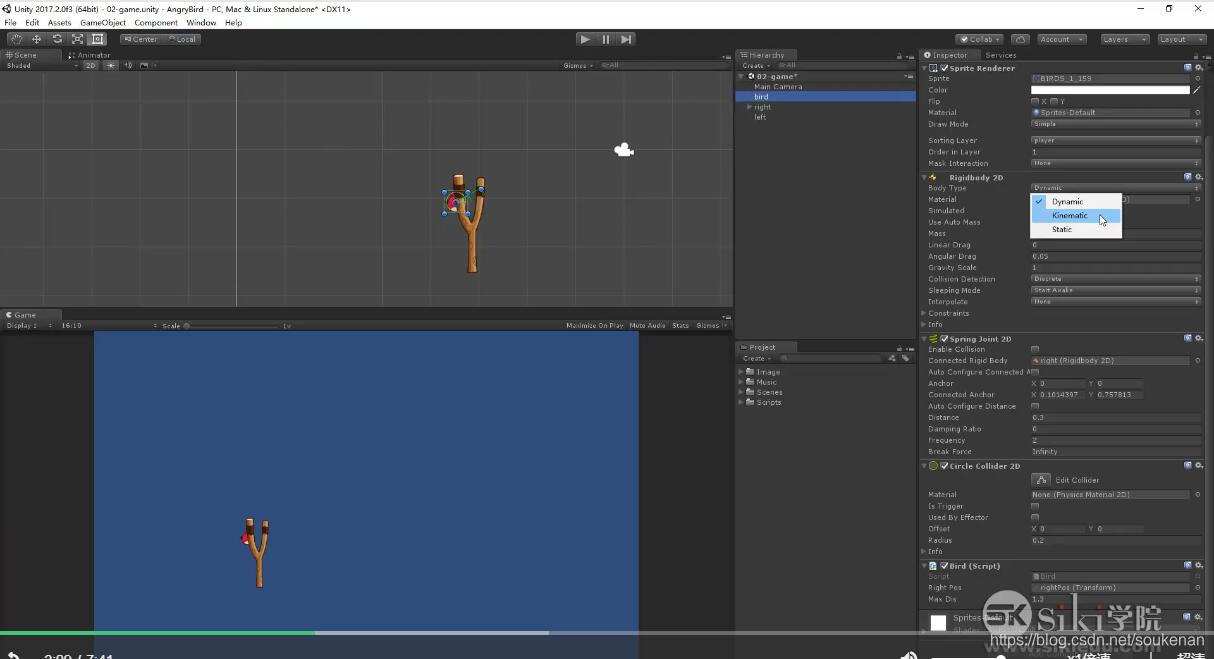Enable the Is Trigger checkbox

[1035, 506]
